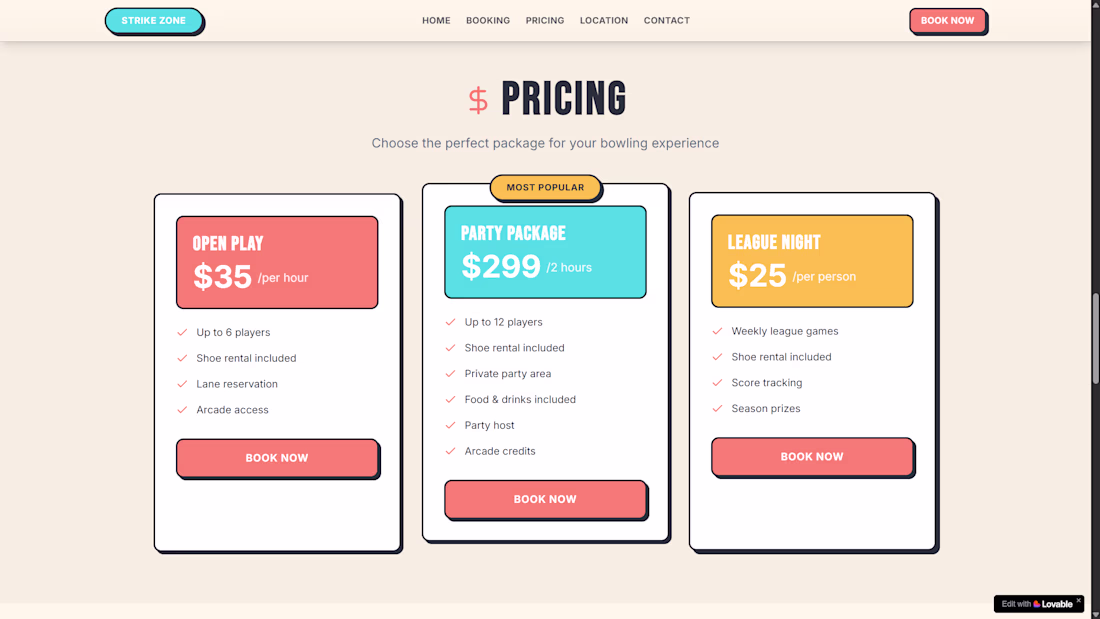Click checkmark icon next to Season prizes

[717, 408]
